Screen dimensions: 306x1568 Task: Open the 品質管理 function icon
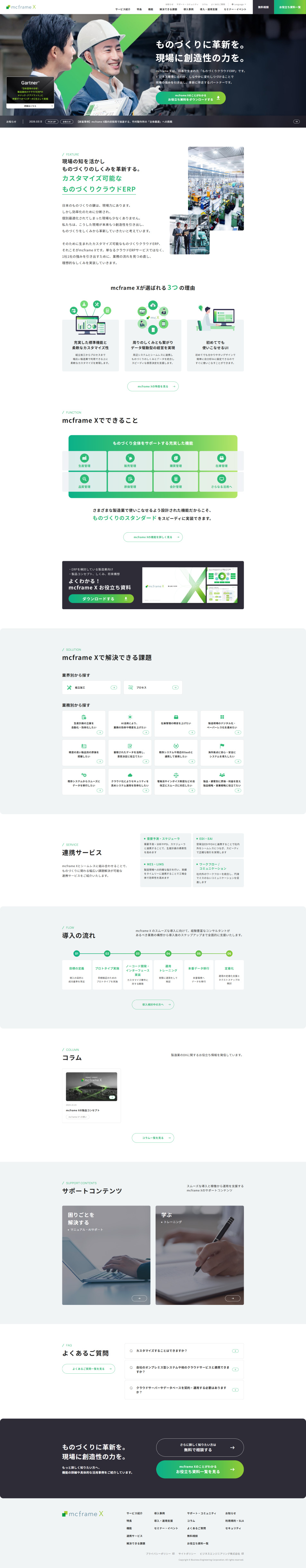[x=84, y=479]
